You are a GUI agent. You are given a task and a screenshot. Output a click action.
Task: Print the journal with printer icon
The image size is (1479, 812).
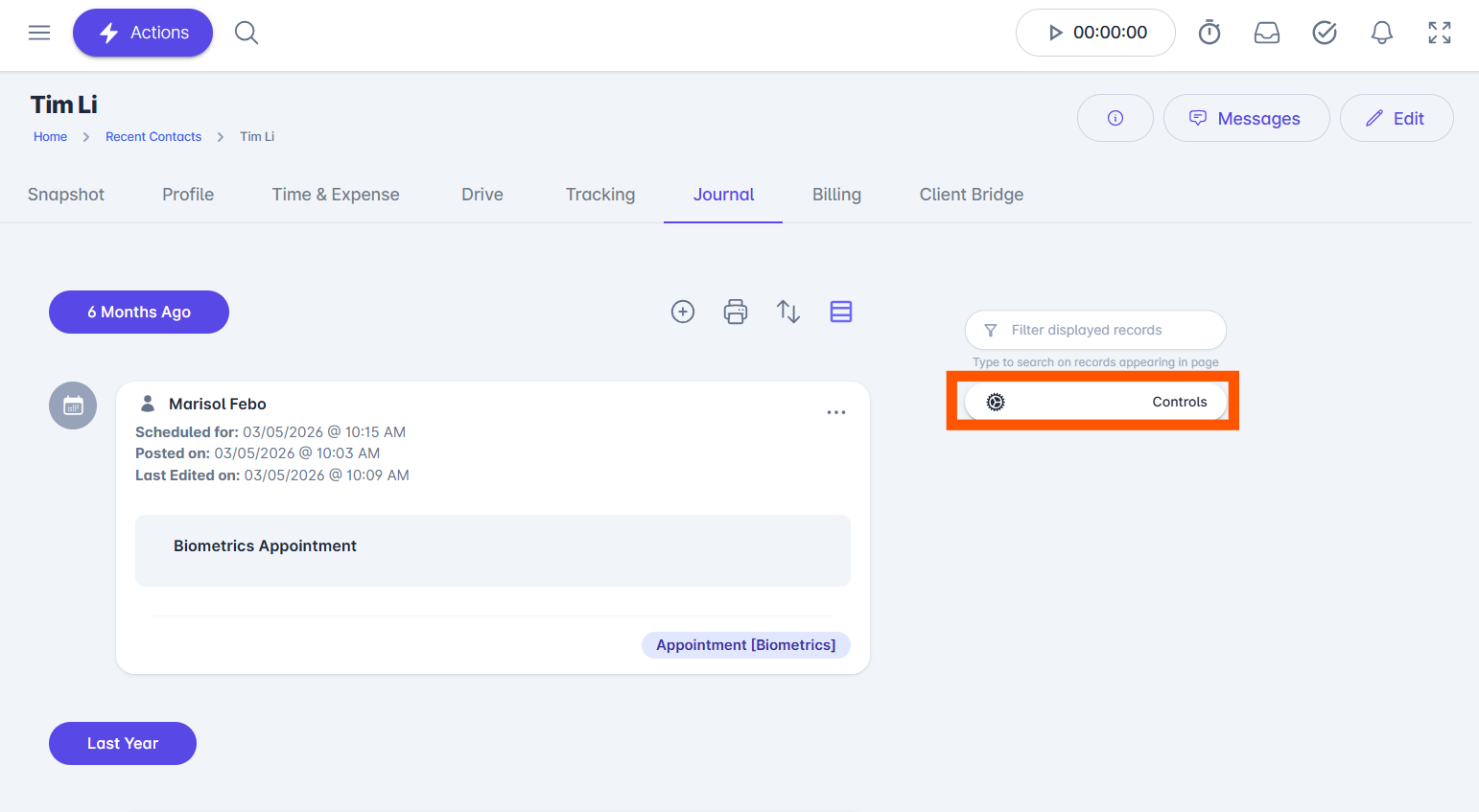tap(736, 312)
